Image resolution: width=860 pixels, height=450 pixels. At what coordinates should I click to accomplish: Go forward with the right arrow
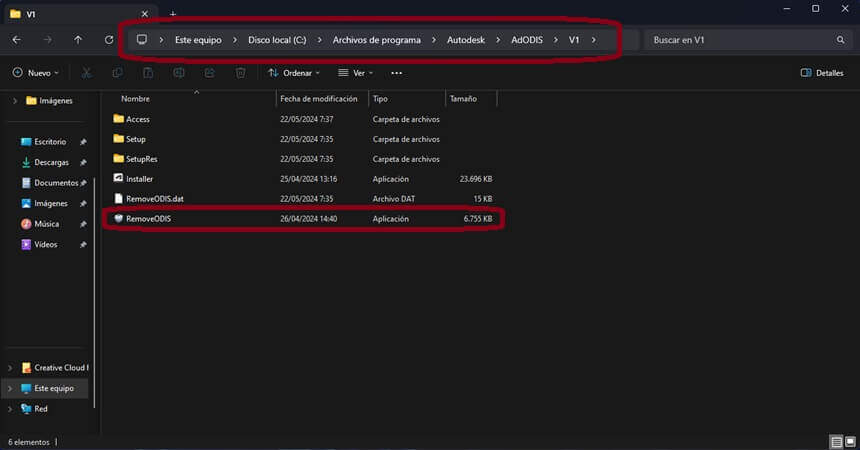click(x=48, y=40)
